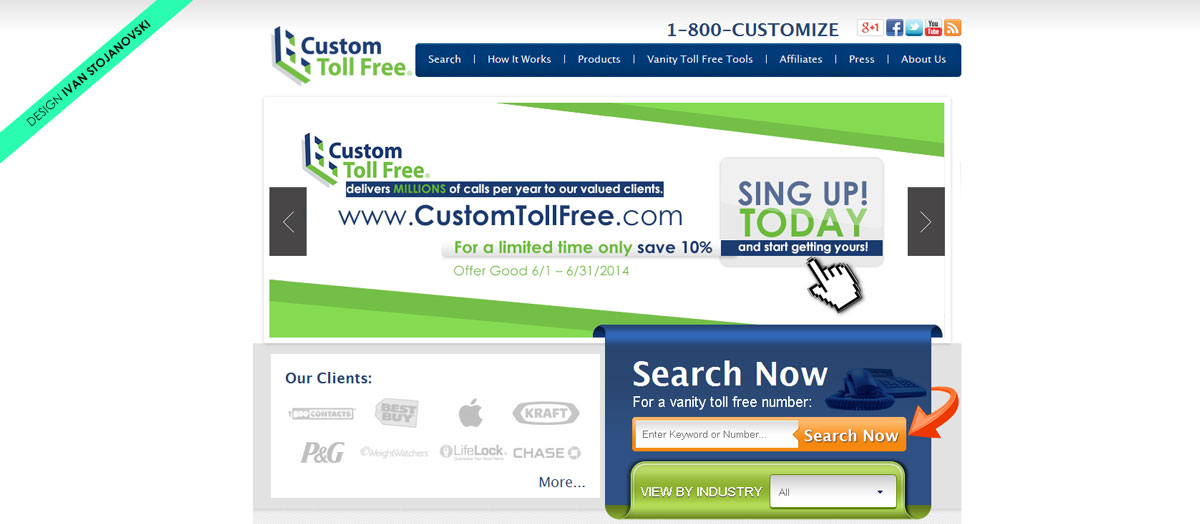Open the Vanity Toll Free Tools menu
The height and width of the screenshot is (524, 1200).
coord(700,59)
